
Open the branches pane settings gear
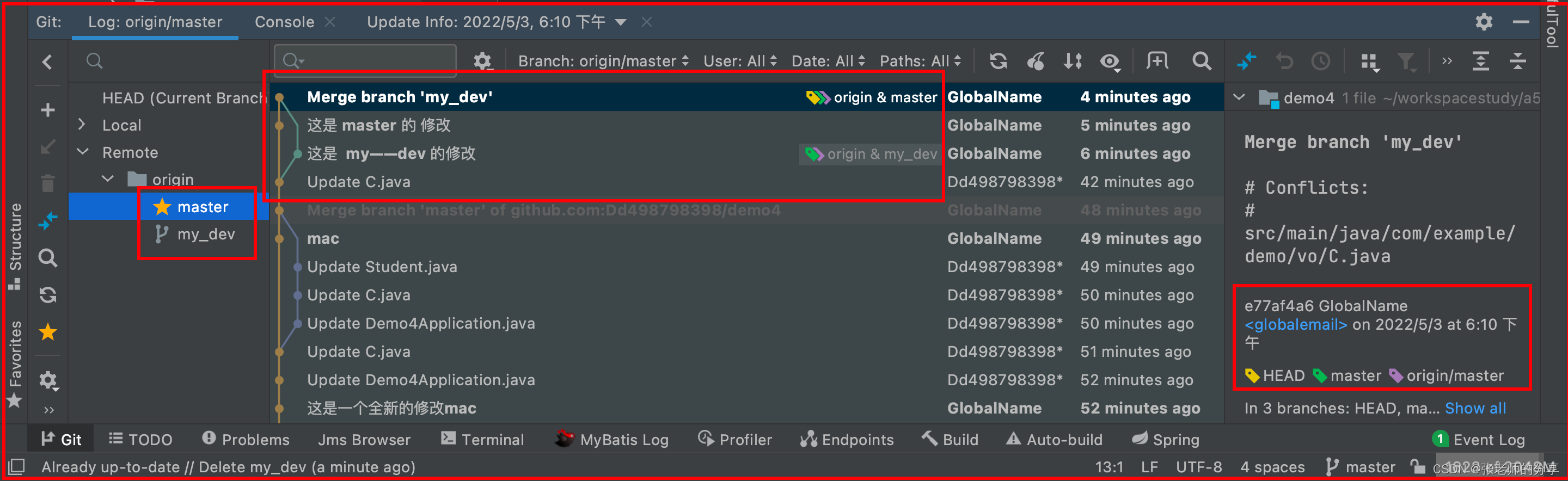click(47, 381)
